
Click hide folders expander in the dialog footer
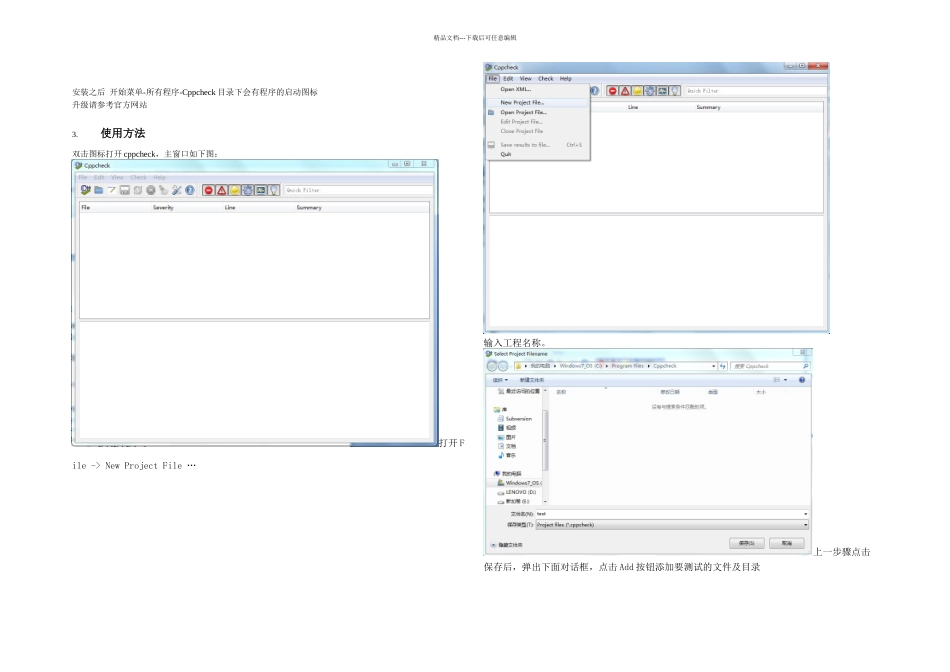[x=507, y=545]
